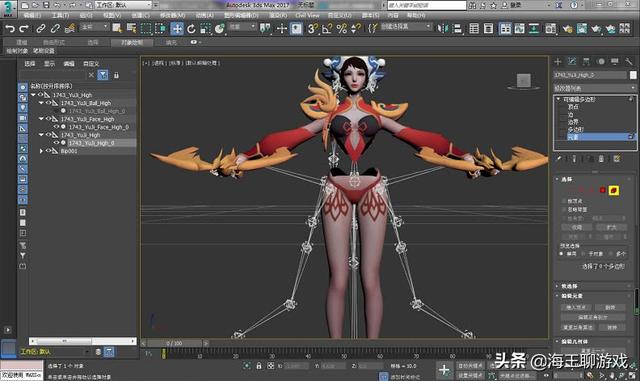This screenshot has width=640, height=381.
Task: Toggle eye visibility of 1743_YuJi_Face_High
Action: [48, 119]
